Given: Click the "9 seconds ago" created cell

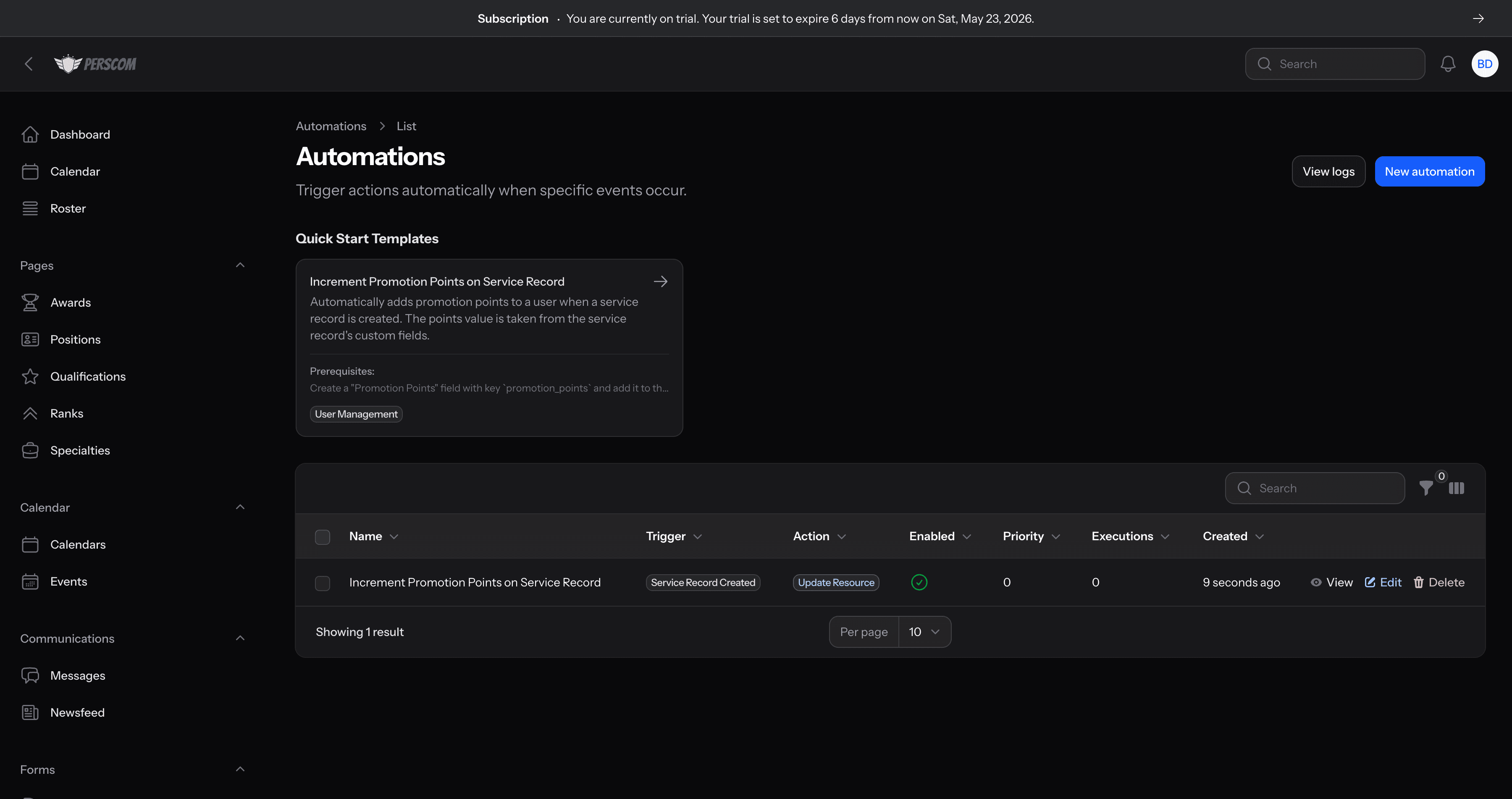Looking at the screenshot, I should point(1242,582).
